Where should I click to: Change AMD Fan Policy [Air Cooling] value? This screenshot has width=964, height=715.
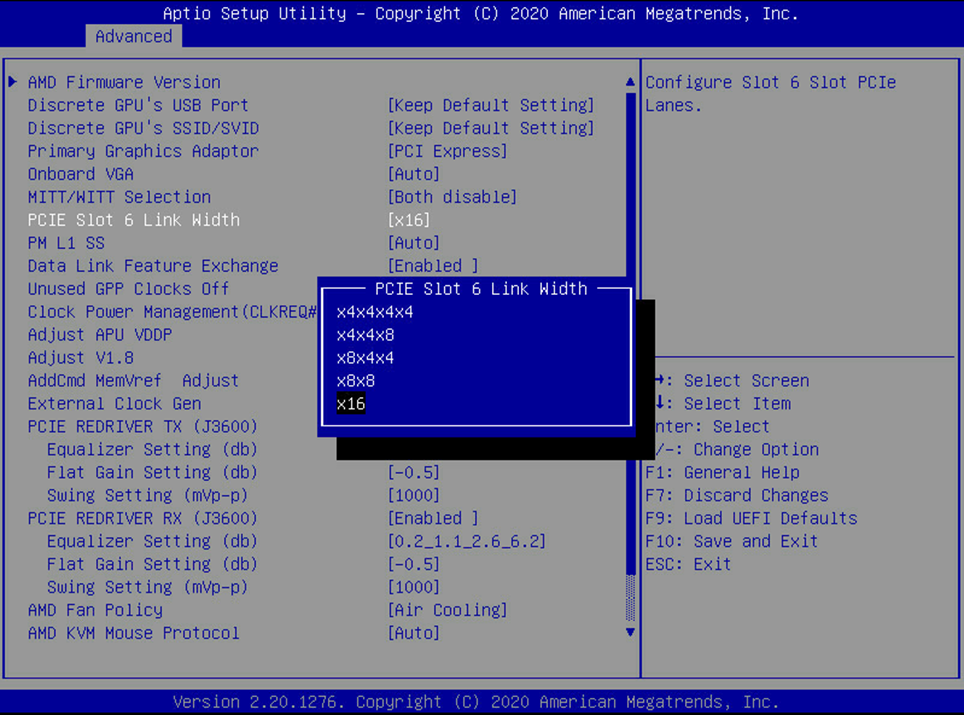(x=448, y=610)
